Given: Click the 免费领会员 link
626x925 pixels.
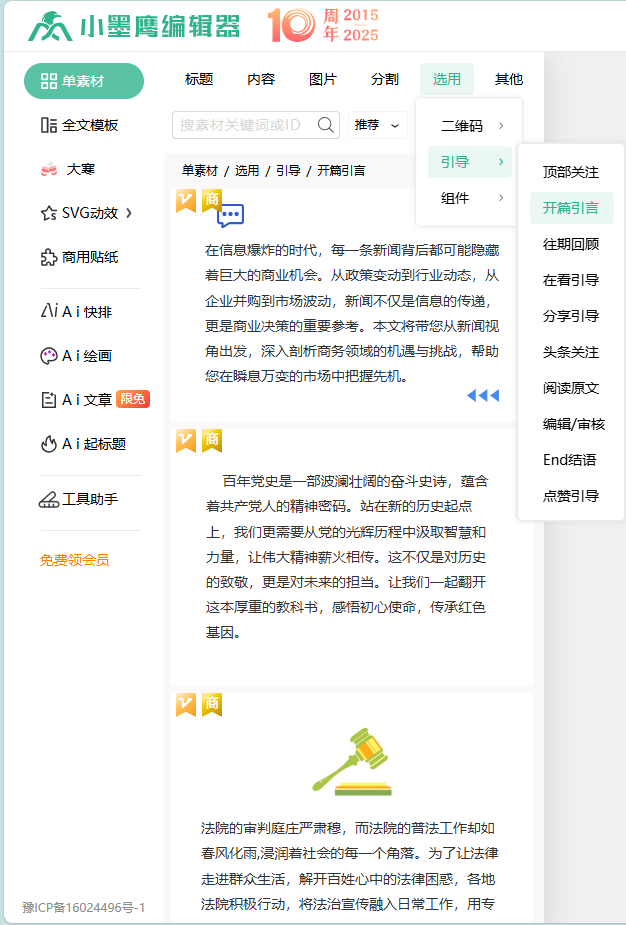Looking at the screenshot, I should pos(74,560).
